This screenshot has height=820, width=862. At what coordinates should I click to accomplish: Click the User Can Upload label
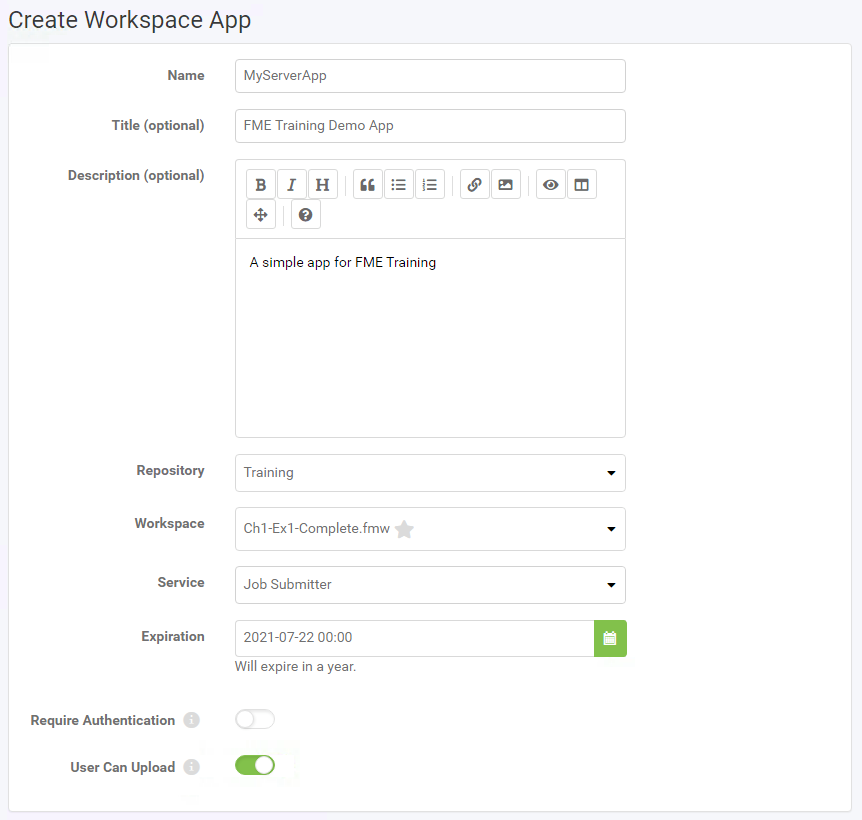(x=123, y=767)
